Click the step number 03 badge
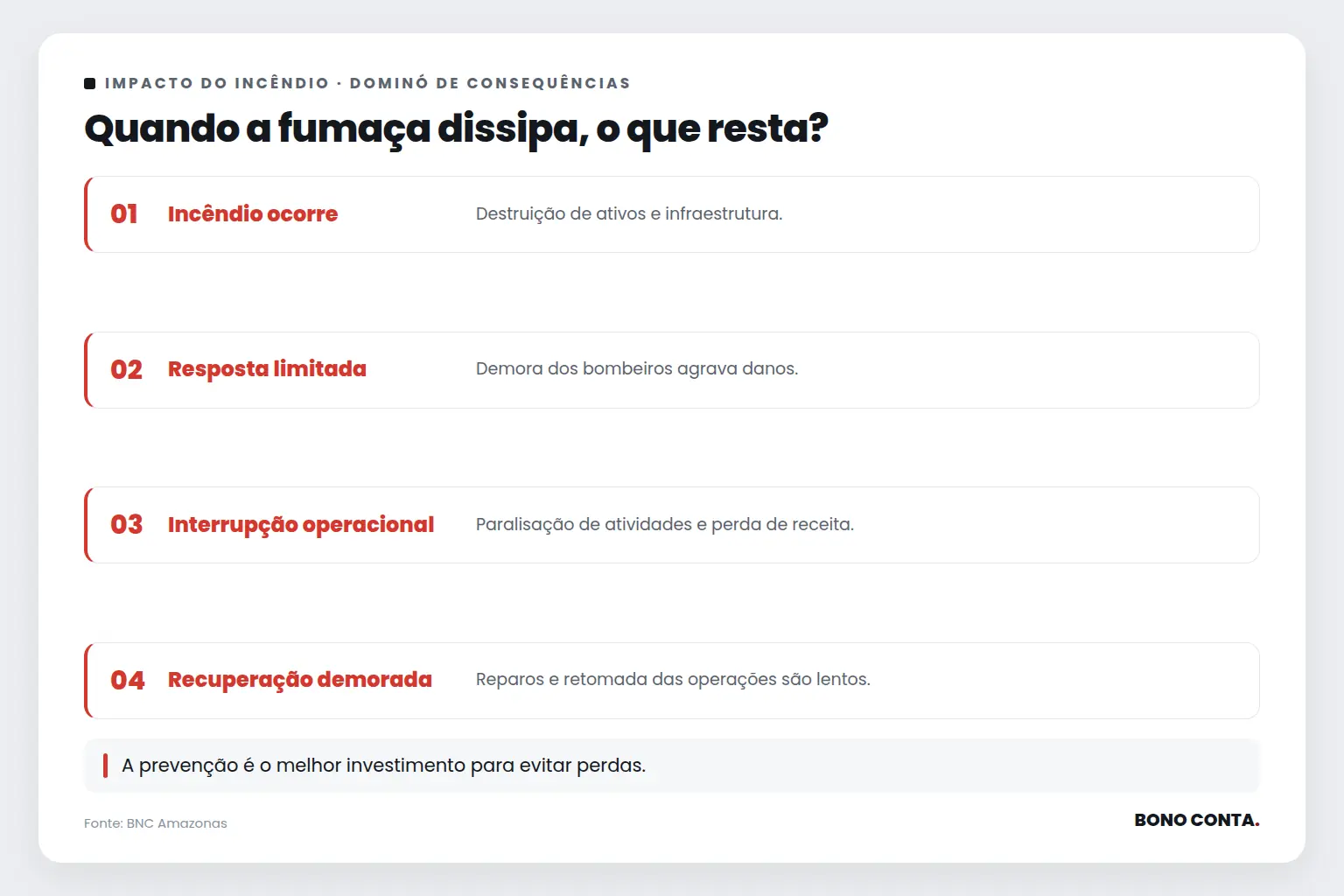Image resolution: width=1344 pixels, height=896 pixels. pyautogui.click(x=126, y=524)
